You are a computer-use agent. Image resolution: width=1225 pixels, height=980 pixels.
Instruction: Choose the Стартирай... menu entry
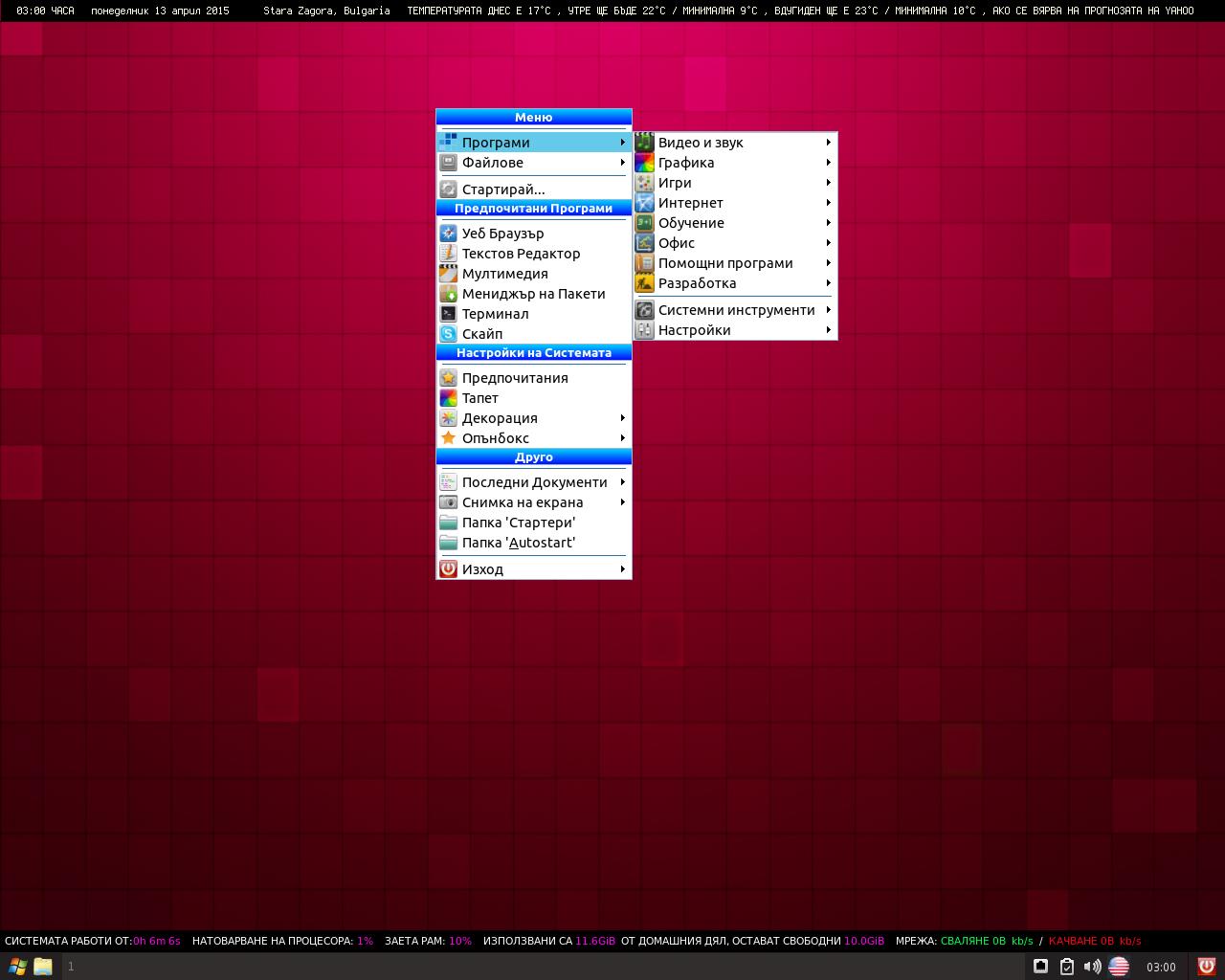(533, 189)
